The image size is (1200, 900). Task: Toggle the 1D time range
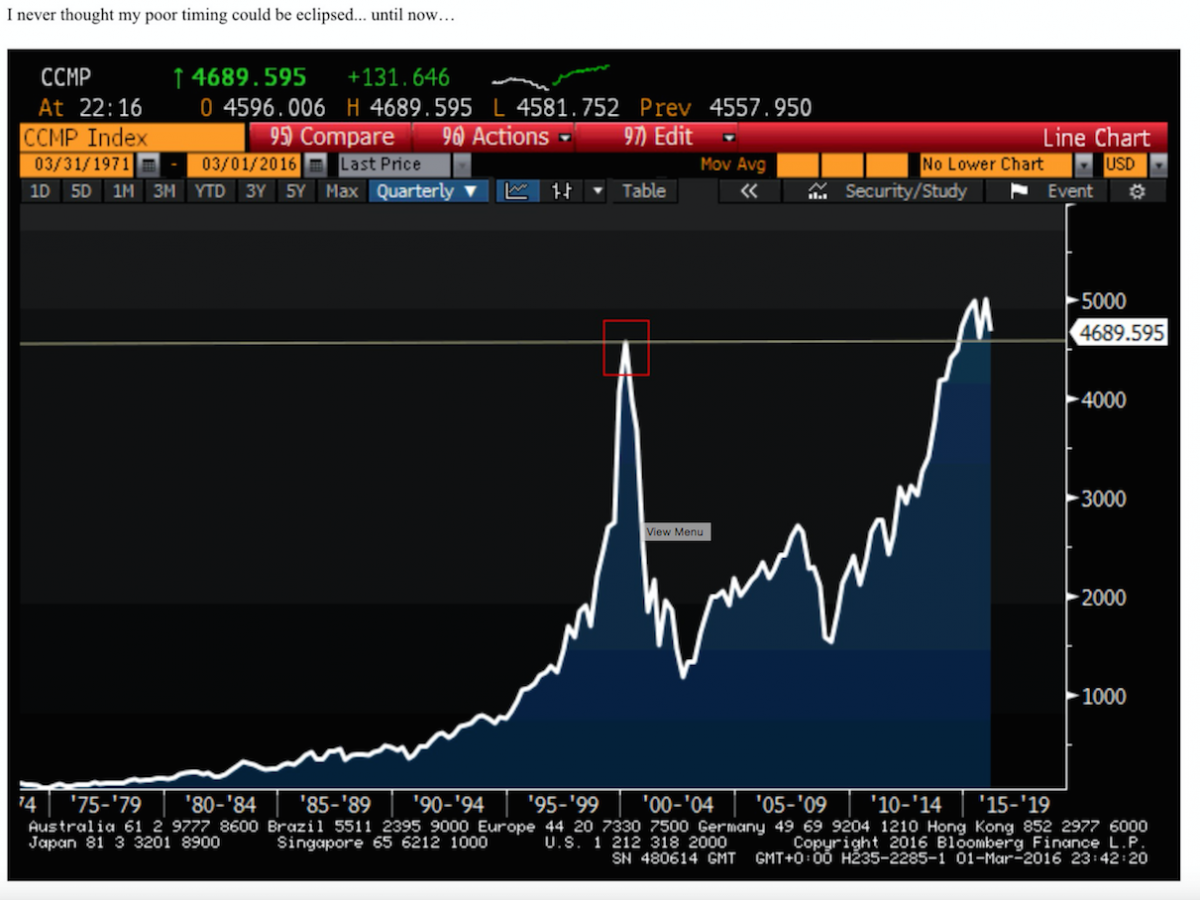[40, 191]
